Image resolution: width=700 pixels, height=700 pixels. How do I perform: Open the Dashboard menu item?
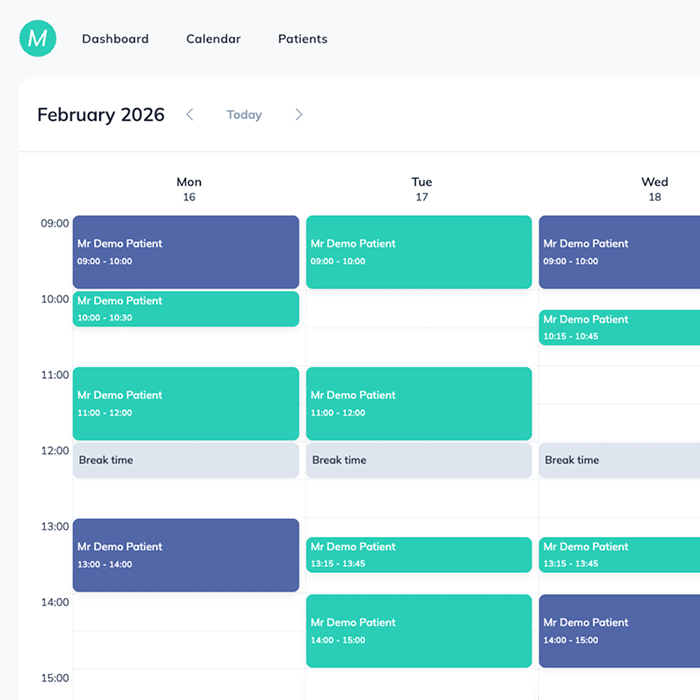115,39
